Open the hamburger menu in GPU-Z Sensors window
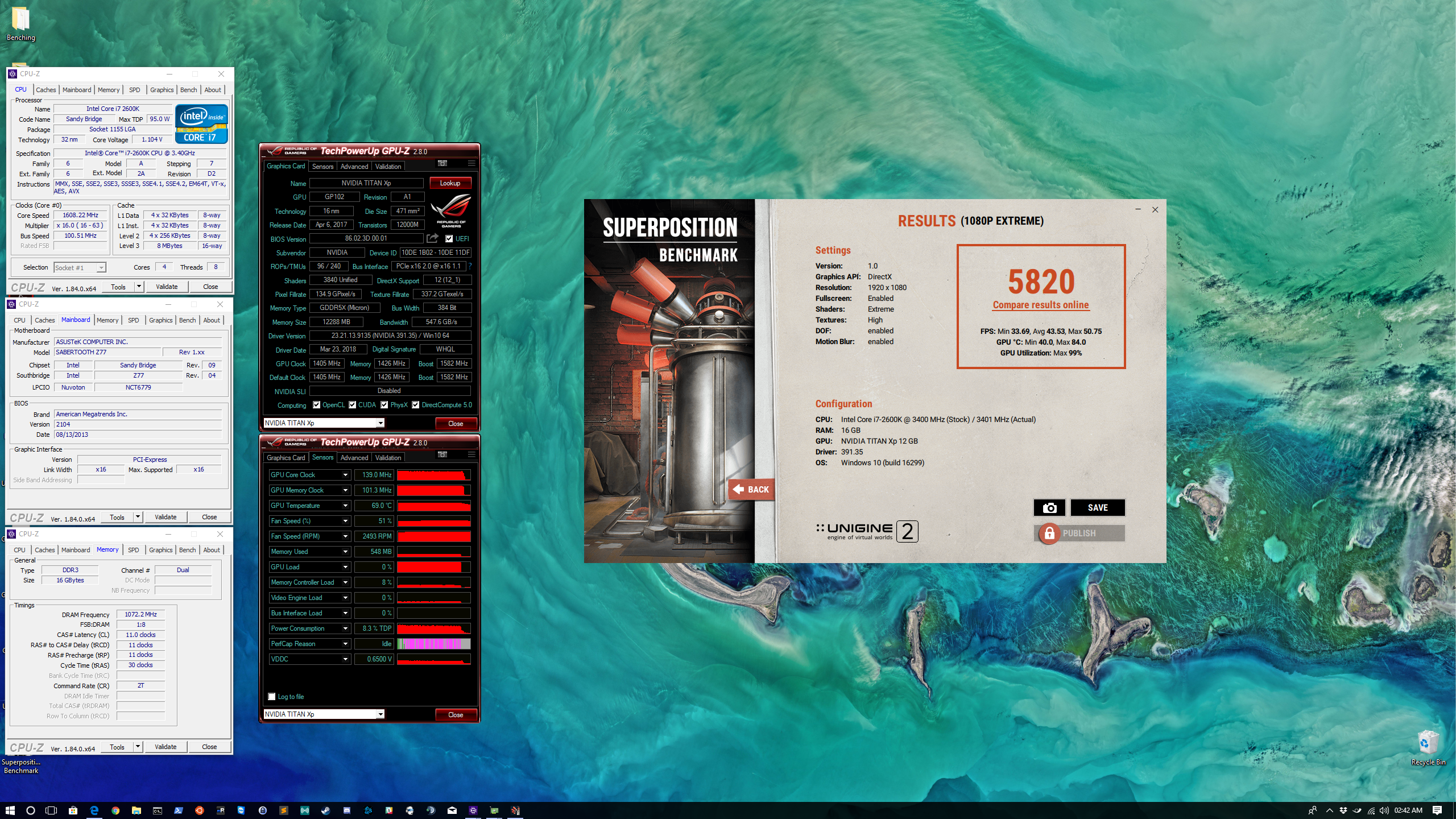The image size is (1456, 819). pos(471,454)
